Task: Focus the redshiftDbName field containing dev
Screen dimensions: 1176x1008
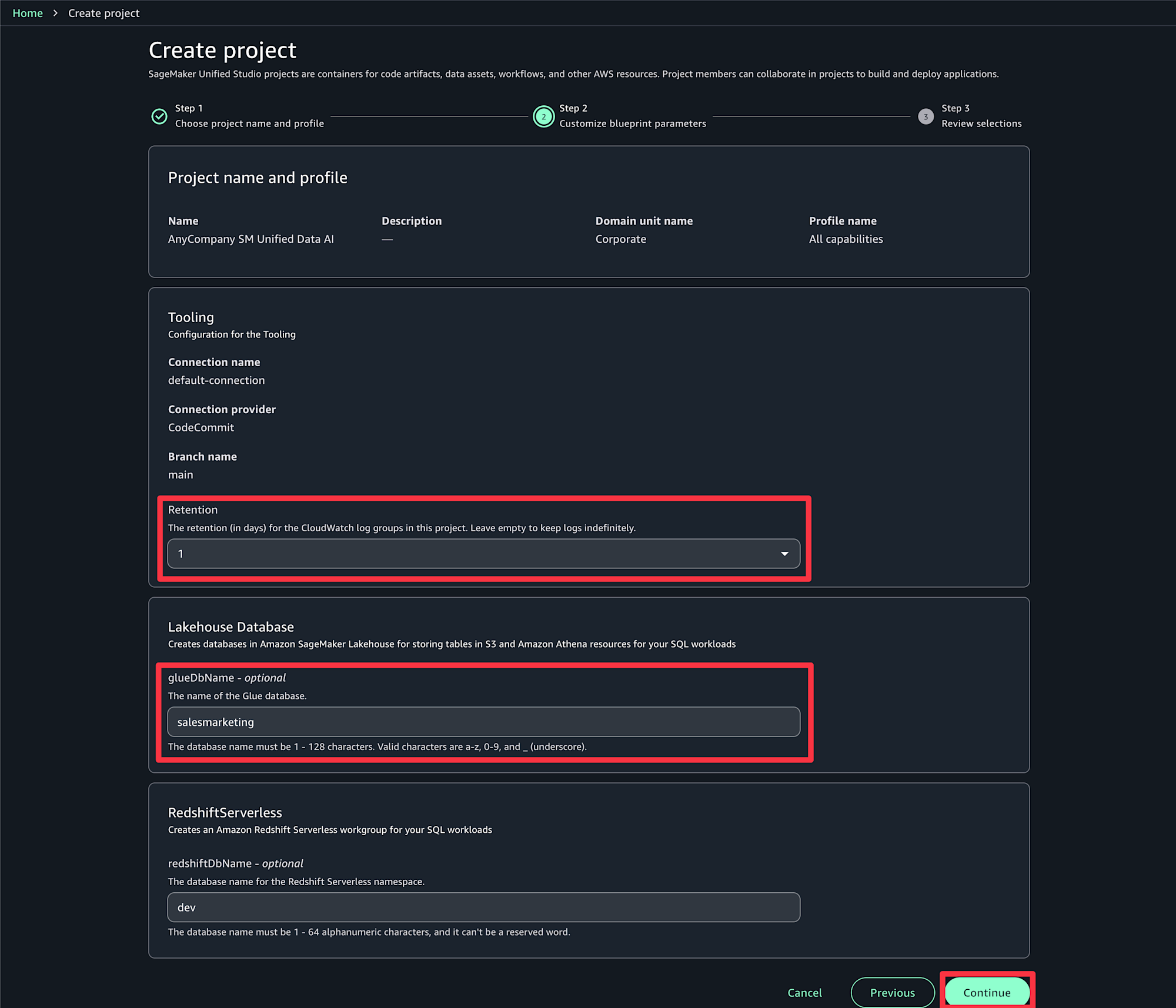Action: tap(483, 907)
